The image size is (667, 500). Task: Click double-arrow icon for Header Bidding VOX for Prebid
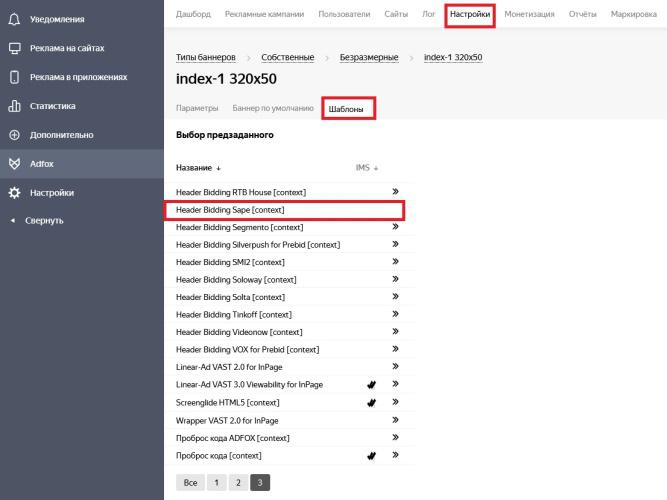[x=395, y=349]
